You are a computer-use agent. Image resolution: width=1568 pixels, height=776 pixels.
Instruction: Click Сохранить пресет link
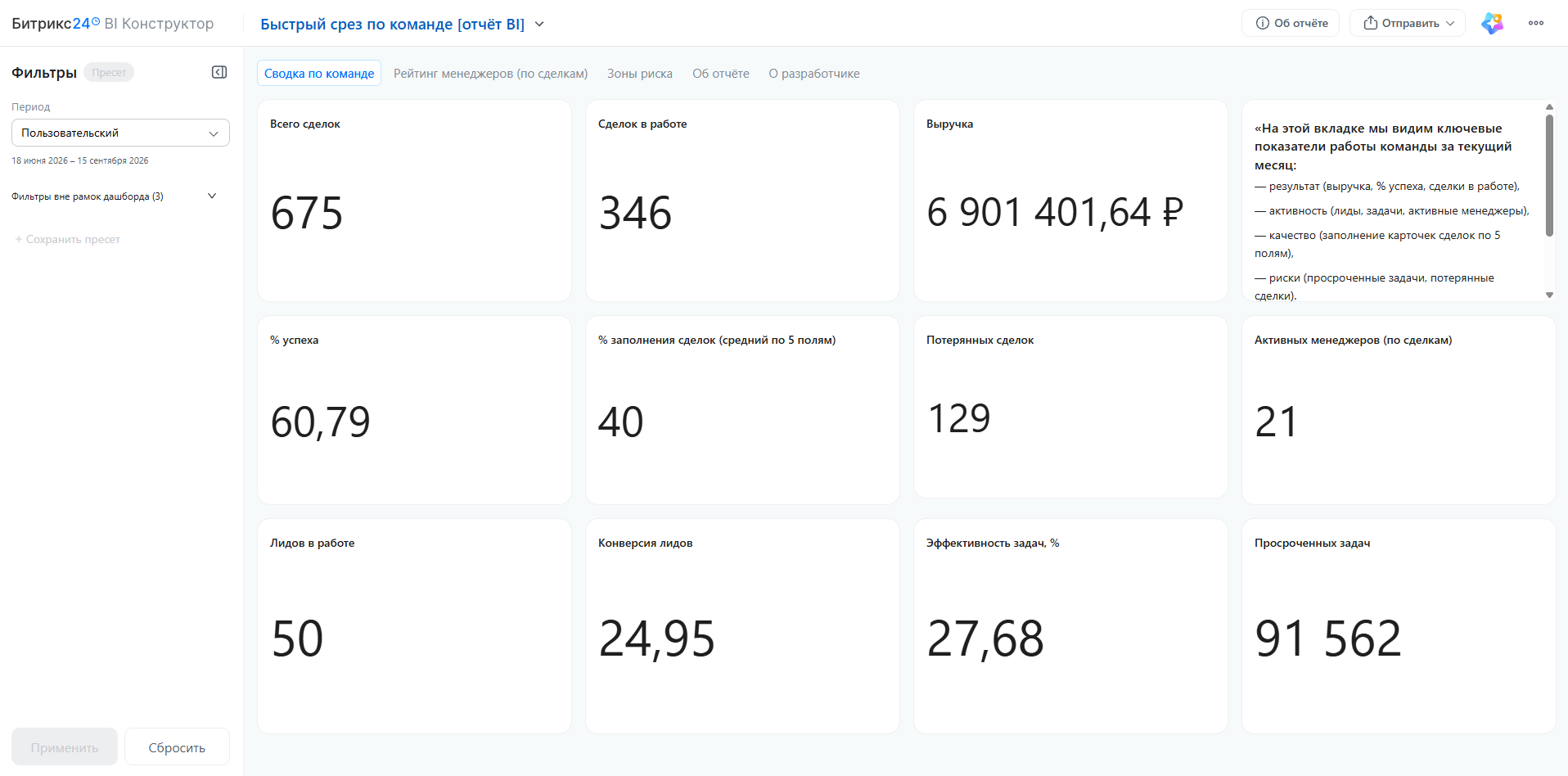coord(67,239)
